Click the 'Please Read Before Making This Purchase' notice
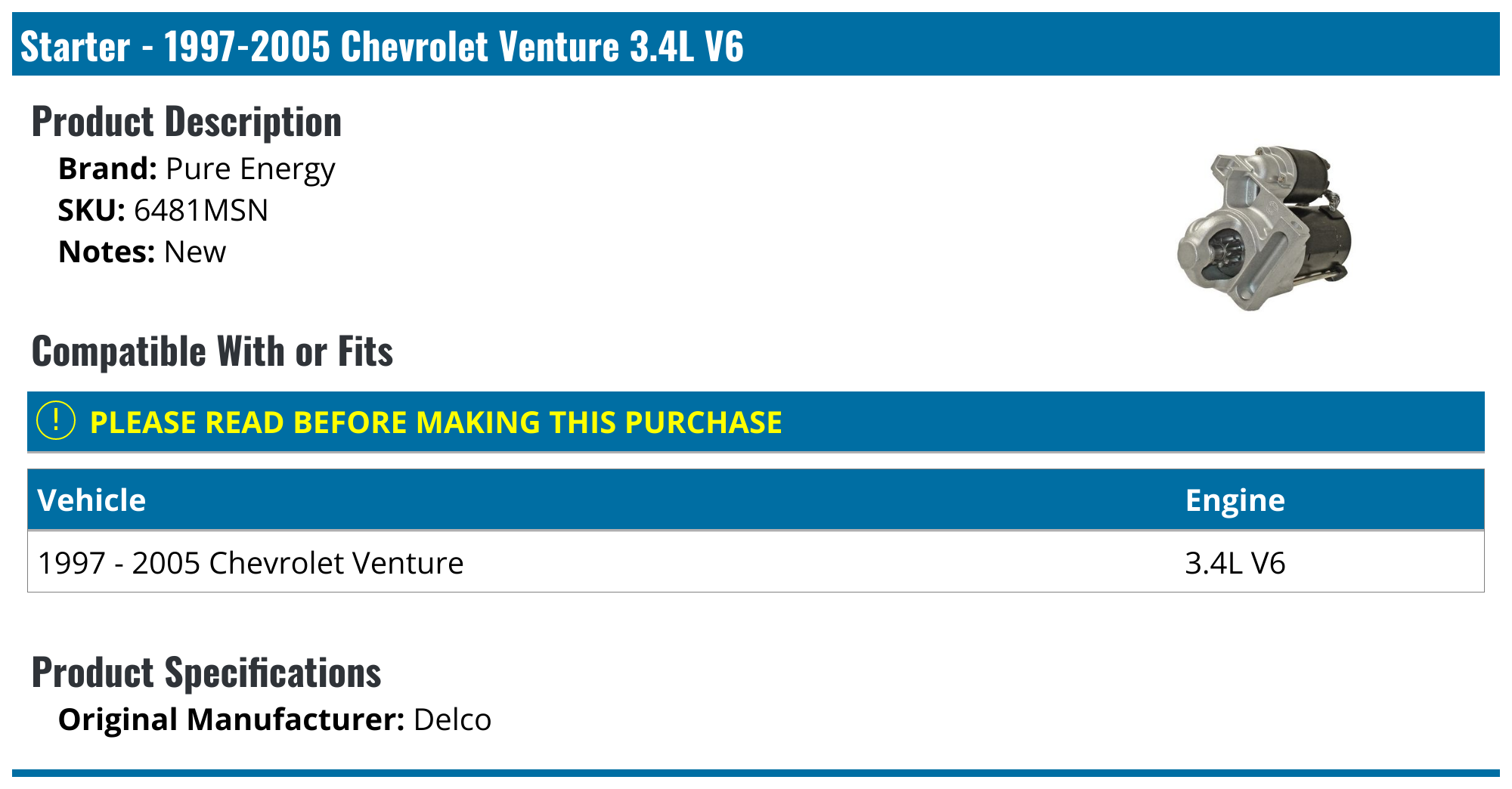The width and height of the screenshot is (1512, 789). pyautogui.click(x=435, y=422)
